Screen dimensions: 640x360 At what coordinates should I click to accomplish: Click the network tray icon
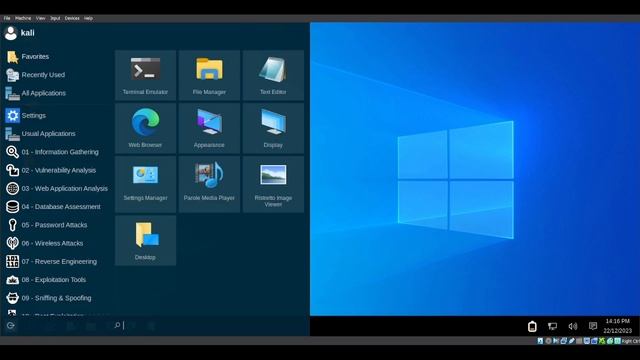coord(553,326)
